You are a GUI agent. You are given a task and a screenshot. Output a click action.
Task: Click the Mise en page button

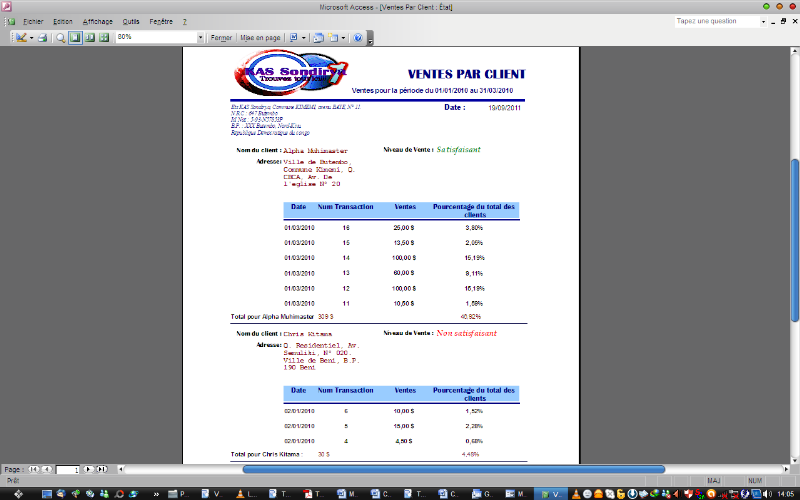click(260, 38)
